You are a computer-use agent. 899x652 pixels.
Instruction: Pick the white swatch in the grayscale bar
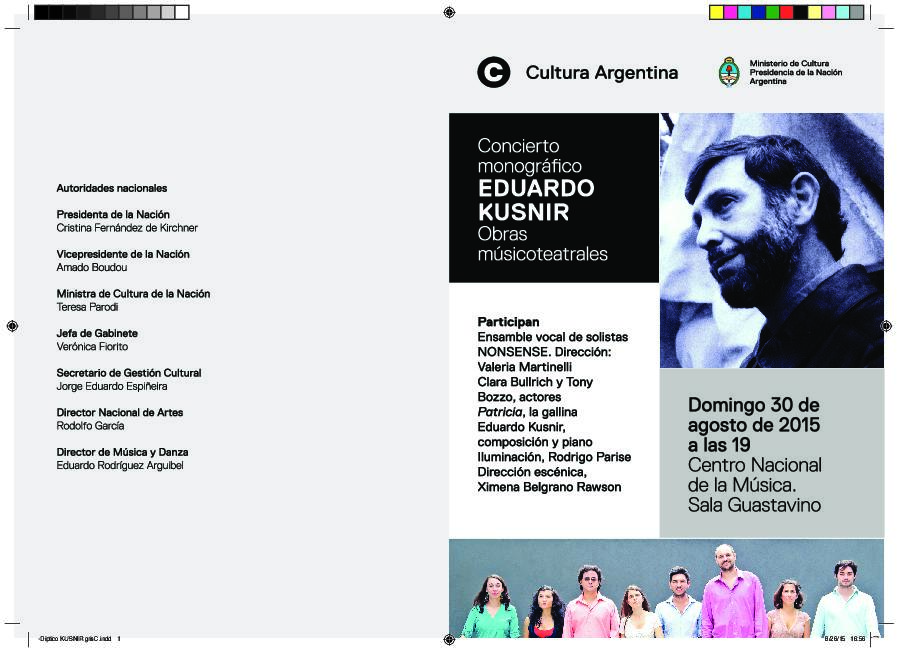click(x=182, y=12)
